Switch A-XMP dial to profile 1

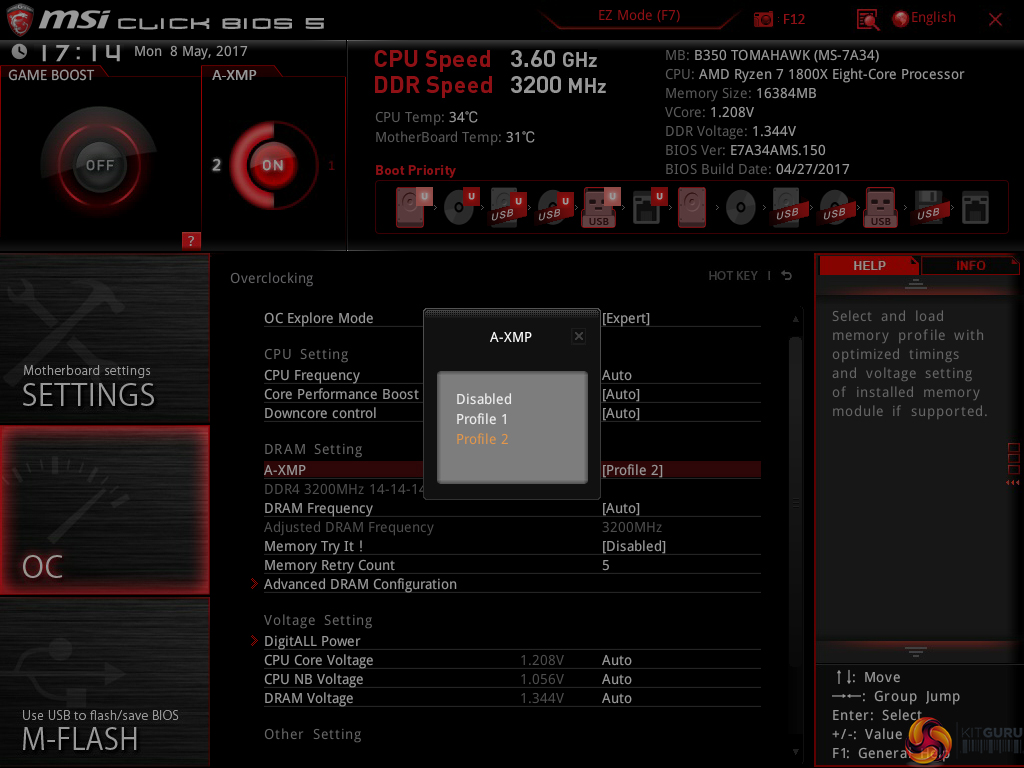[x=332, y=165]
